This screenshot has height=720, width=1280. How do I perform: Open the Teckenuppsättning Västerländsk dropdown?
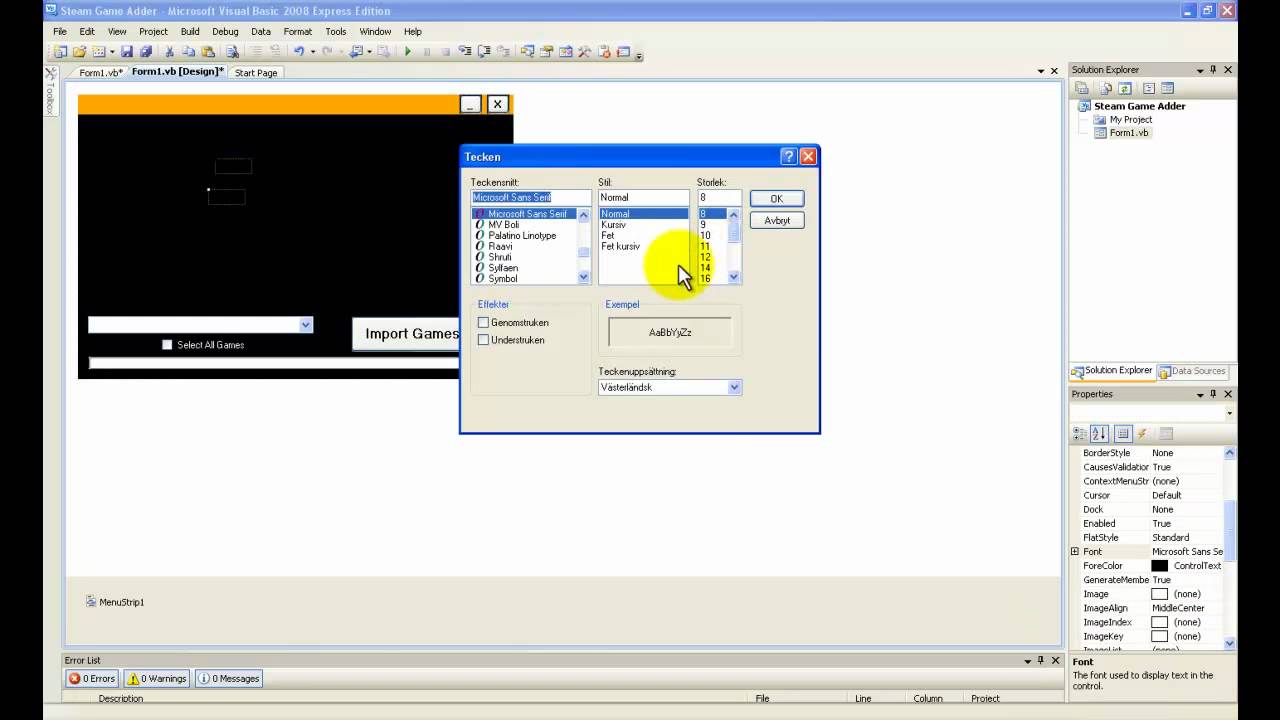point(734,387)
